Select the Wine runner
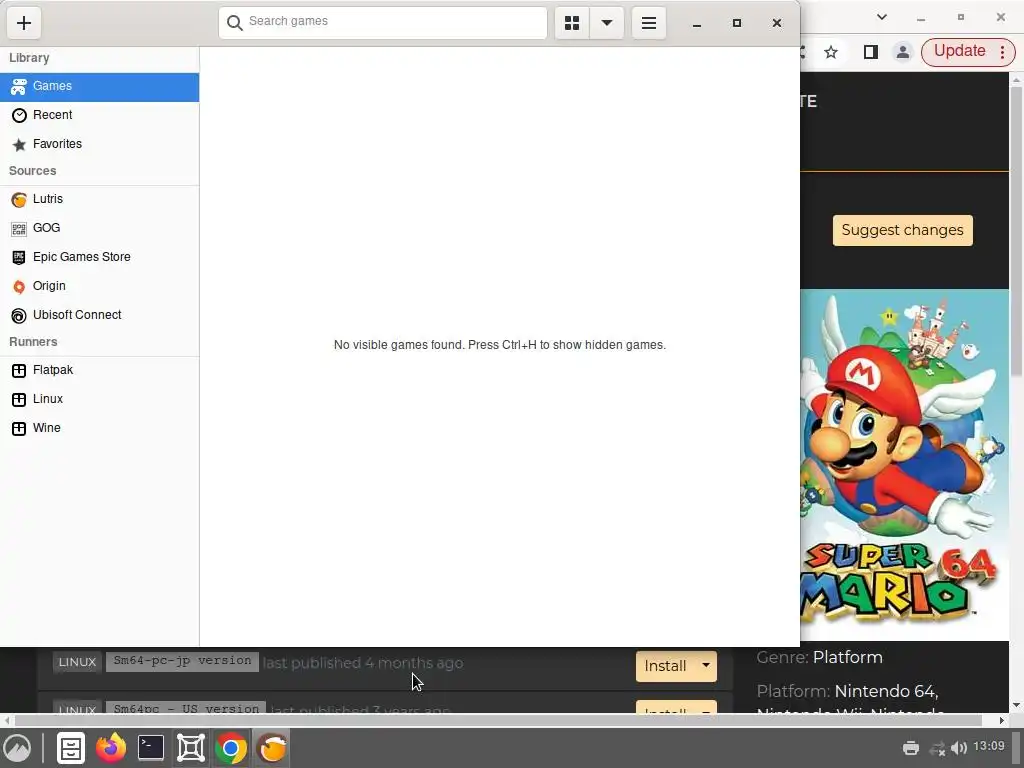Screen dimensions: 1024x768 click(99, 428)
